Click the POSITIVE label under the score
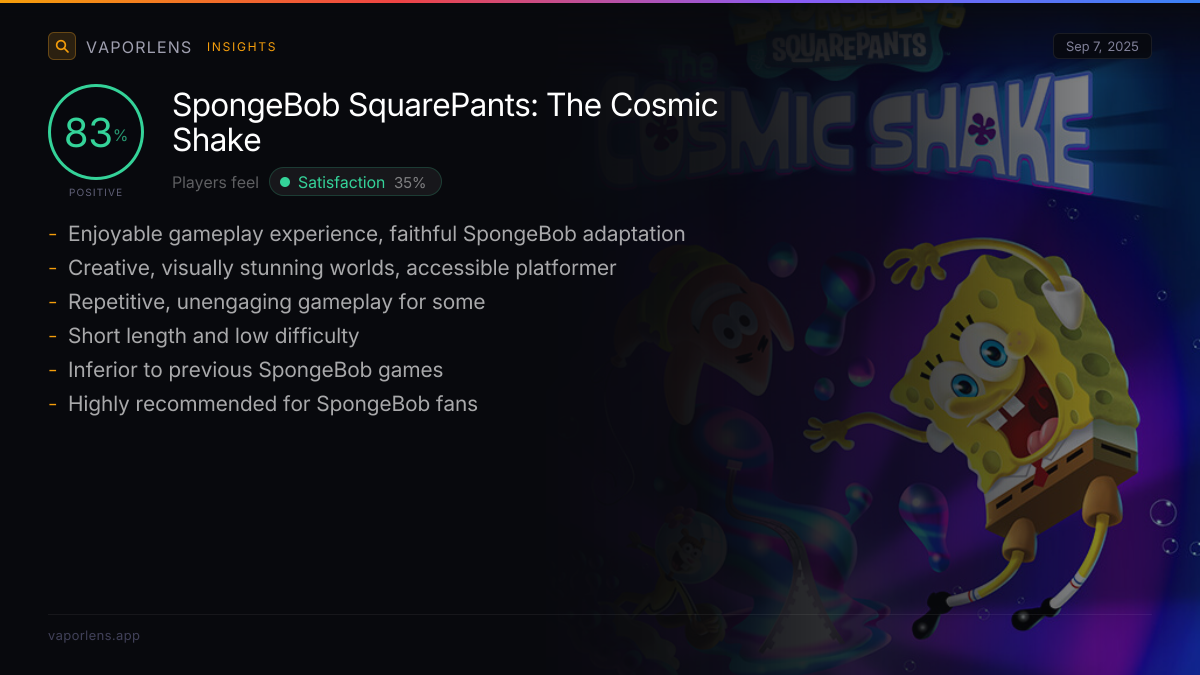The image size is (1200, 675). pos(96,192)
